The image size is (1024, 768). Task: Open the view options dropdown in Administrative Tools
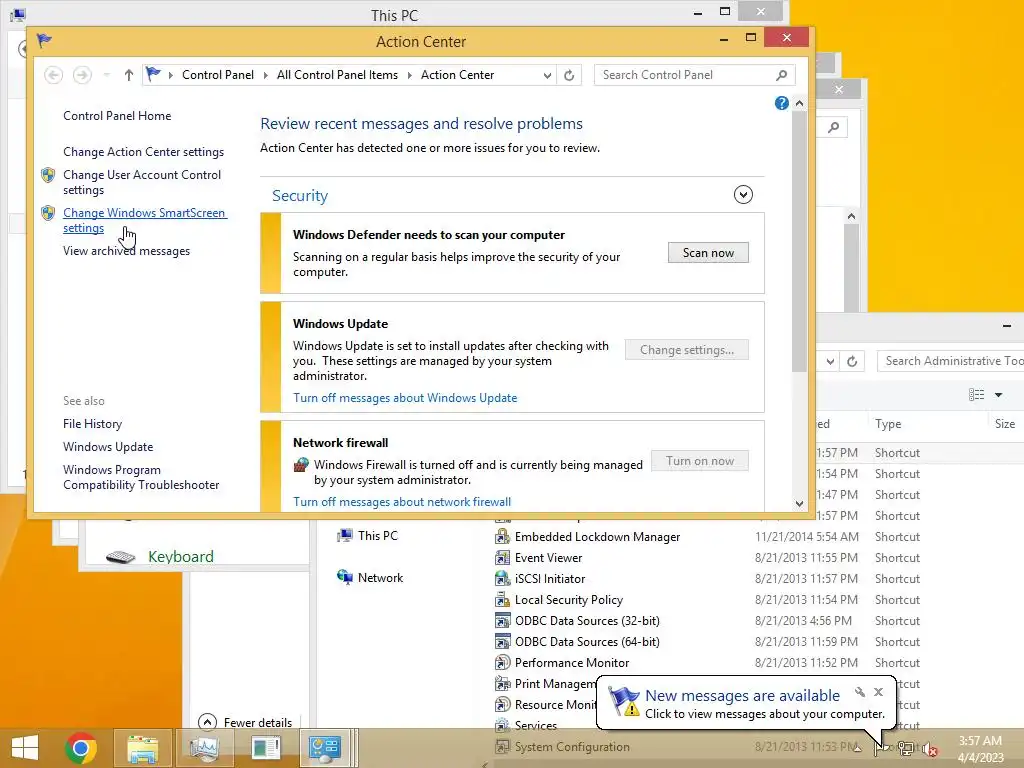click(x=998, y=394)
